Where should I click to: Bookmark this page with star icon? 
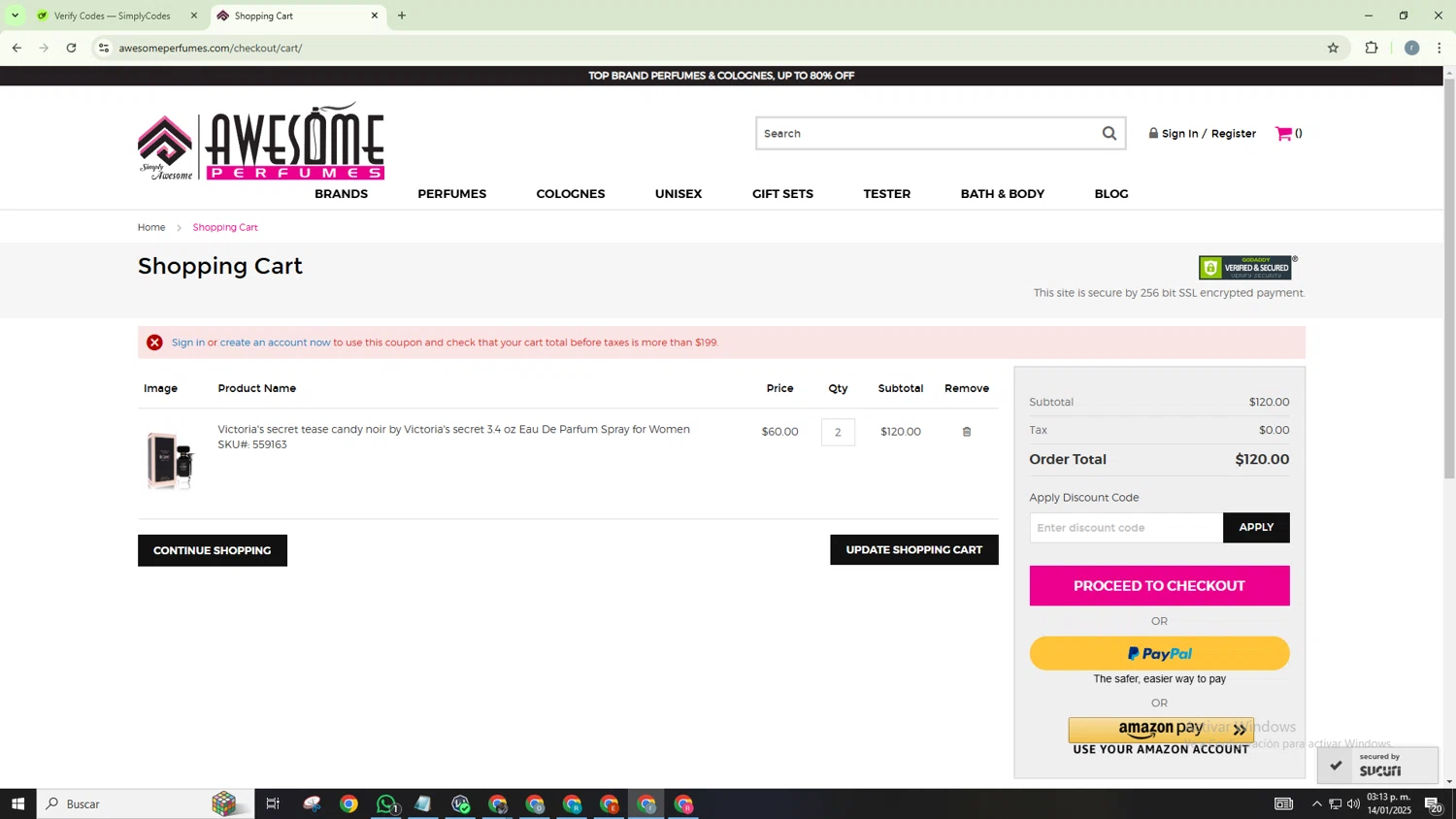(1333, 48)
